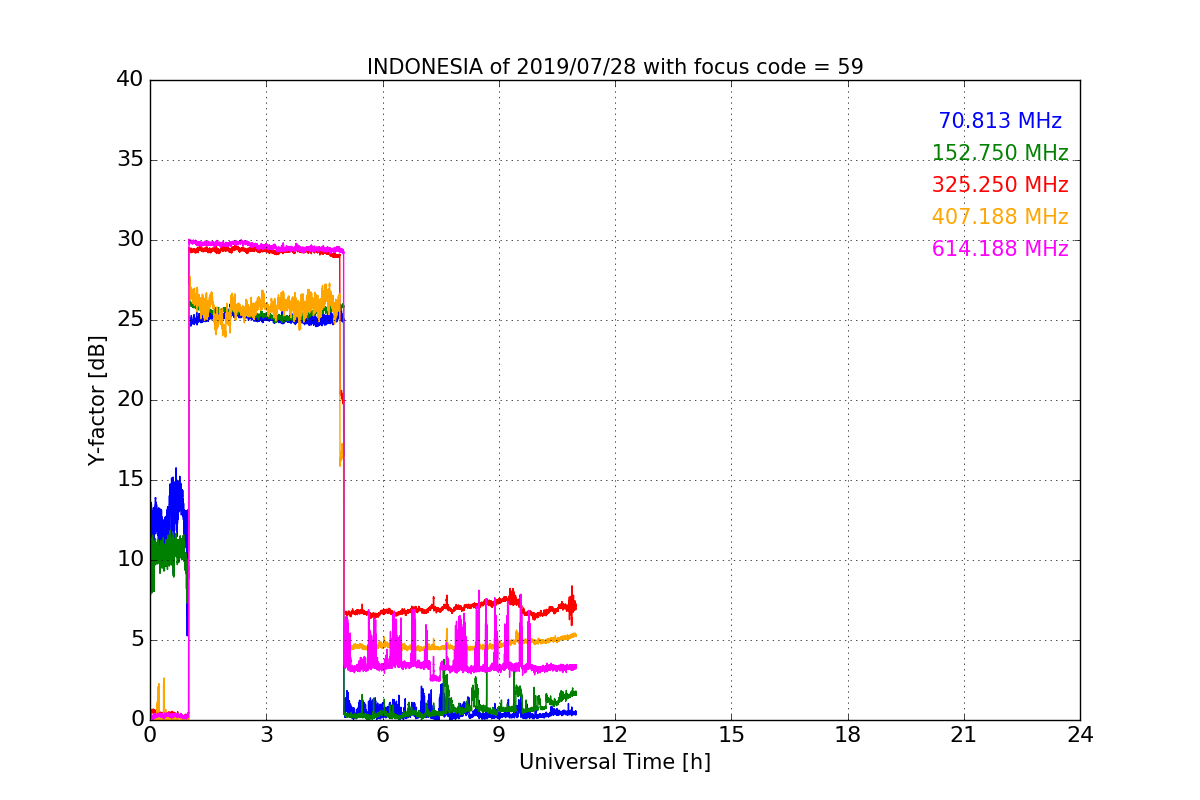Click the y-axis tick label 35
The width and height of the screenshot is (1200, 800).
click(130, 160)
